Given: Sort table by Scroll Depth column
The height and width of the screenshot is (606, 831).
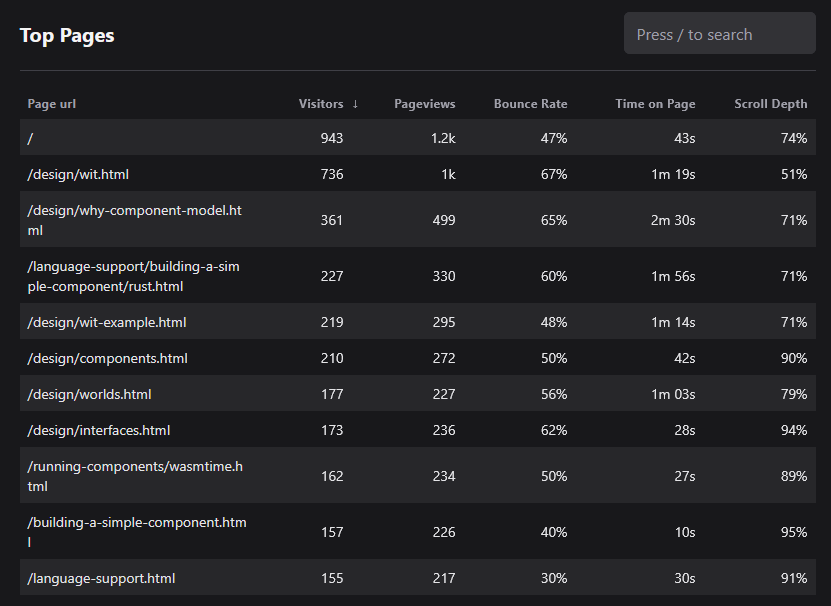Looking at the screenshot, I should [x=770, y=104].
